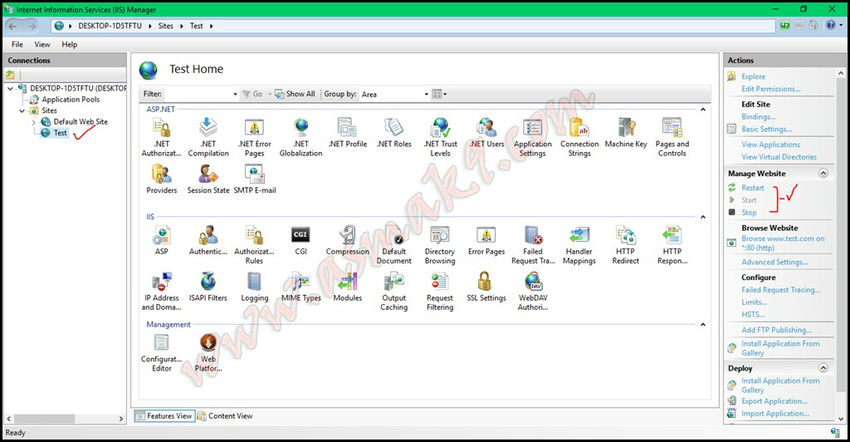
Task: Open the Web Platform Installer icon
Action: coord(208,353)
